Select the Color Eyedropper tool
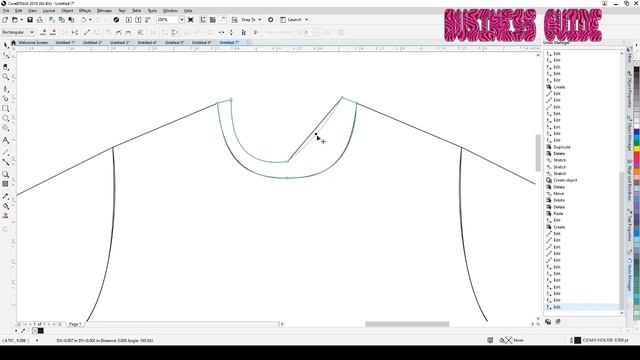This screenshot has height=360, width=640. 6,196
